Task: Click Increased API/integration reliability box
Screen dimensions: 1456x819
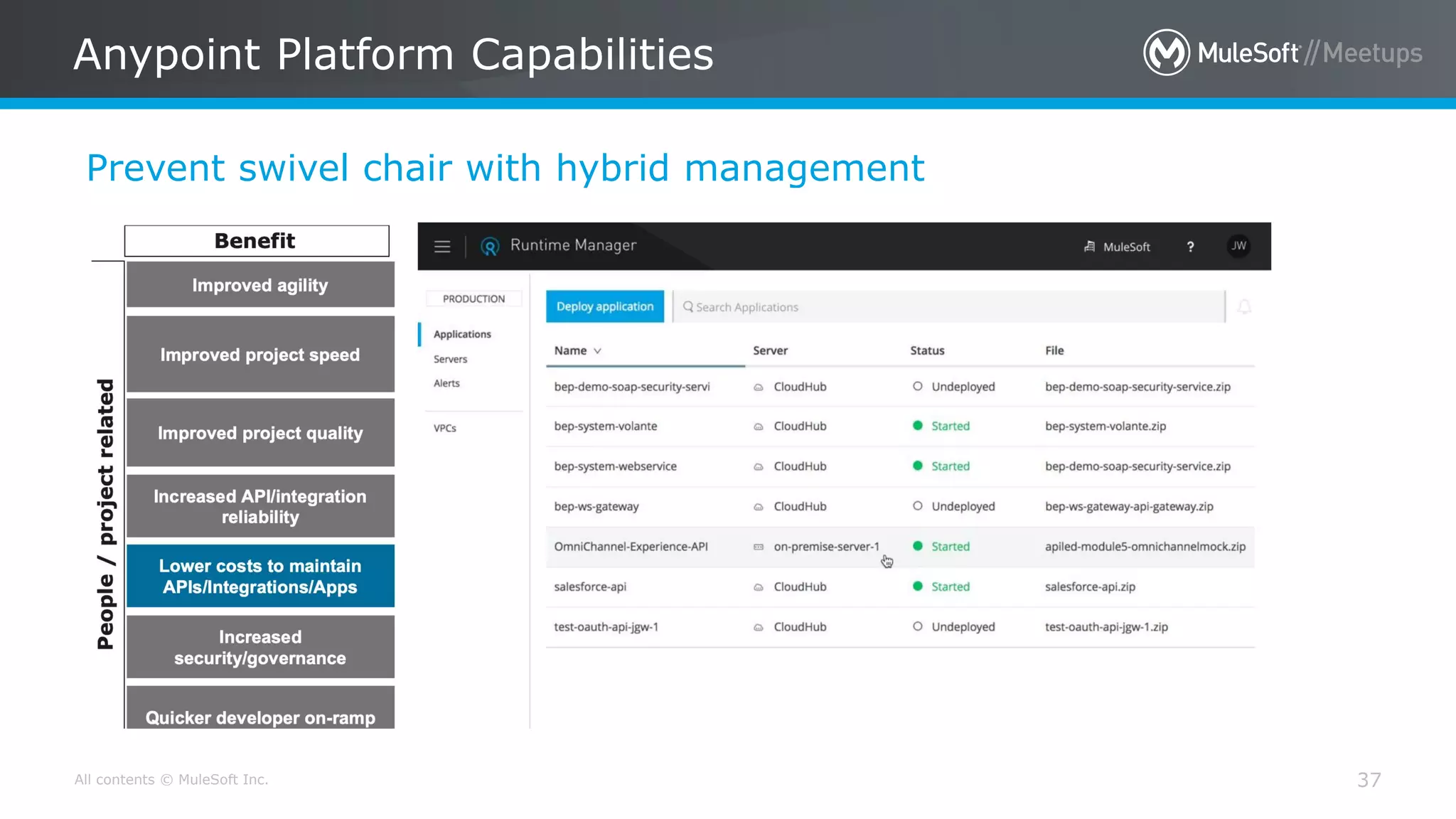Action: click(260, 506)
